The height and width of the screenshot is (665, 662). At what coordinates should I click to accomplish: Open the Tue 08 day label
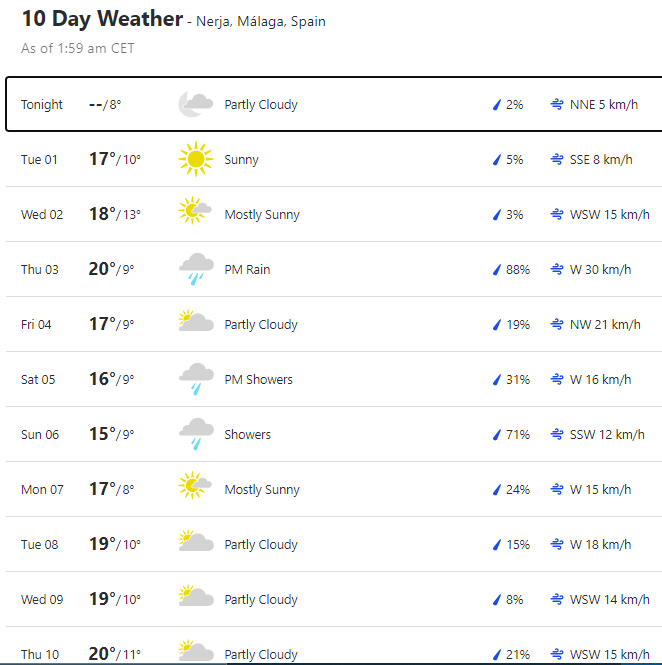point(40,544)
